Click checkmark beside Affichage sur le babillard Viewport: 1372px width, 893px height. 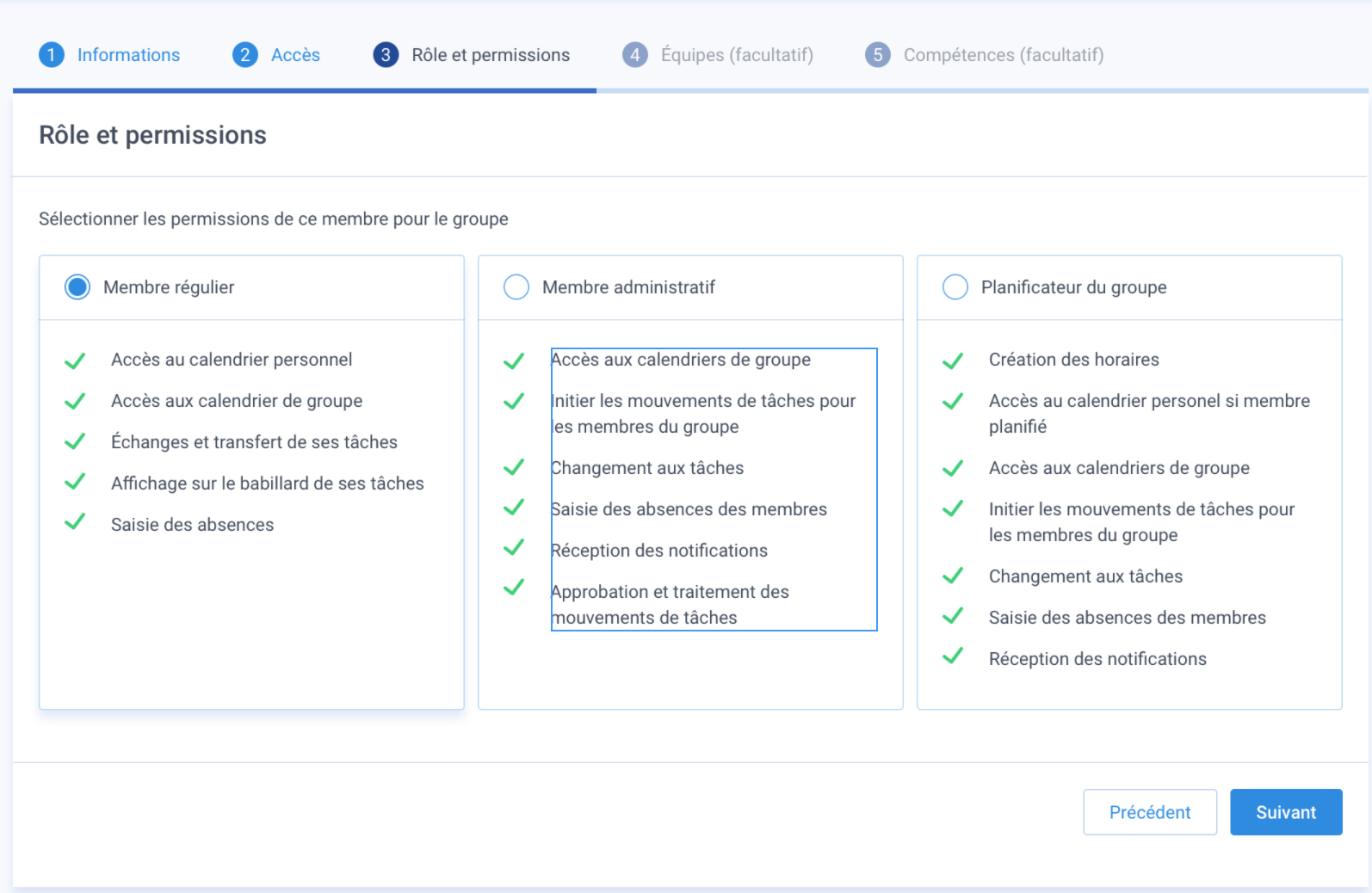pyautogui.click(x=76, y=482)
